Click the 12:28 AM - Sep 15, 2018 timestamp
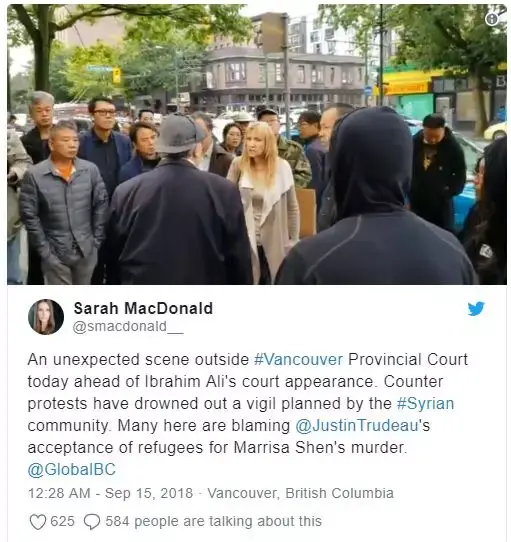 point(111,493)
